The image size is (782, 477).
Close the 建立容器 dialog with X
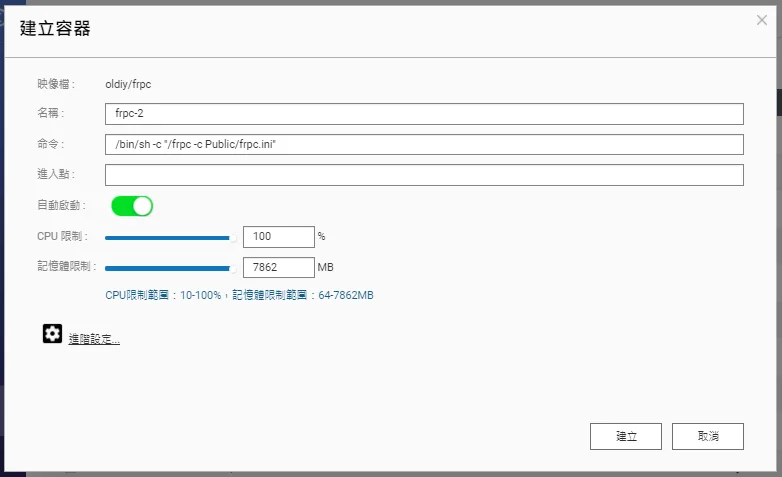pos(762,20)
